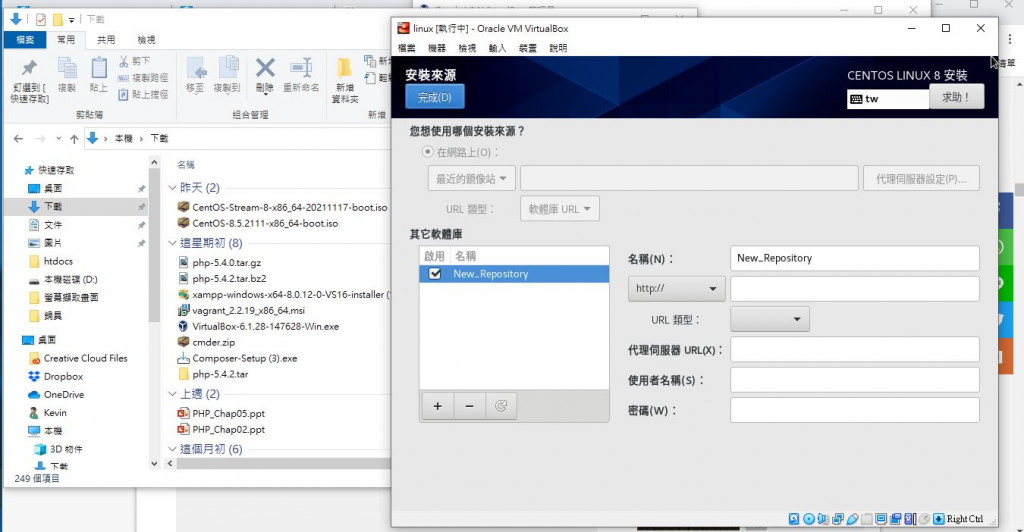
Task: Collapse the Last week (2) file group
Action: (x=172, y=394)
